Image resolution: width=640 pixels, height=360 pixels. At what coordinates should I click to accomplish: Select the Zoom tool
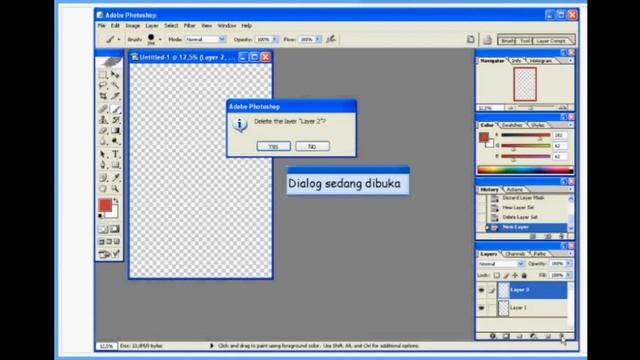point(116,189)
